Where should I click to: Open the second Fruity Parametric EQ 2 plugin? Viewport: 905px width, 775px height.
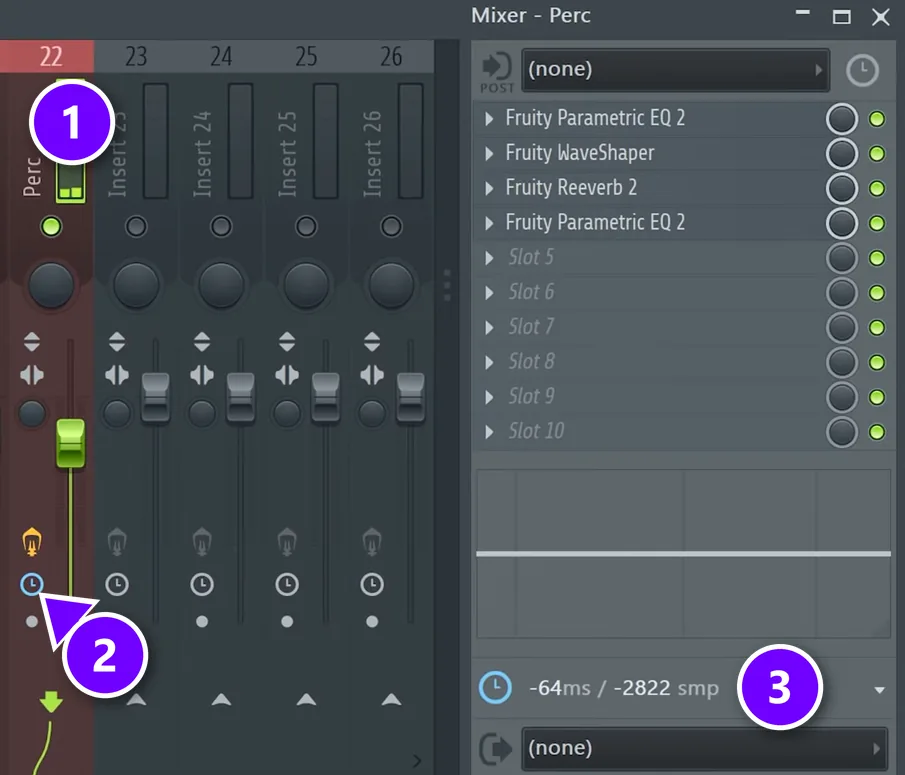tap(595, 223)
